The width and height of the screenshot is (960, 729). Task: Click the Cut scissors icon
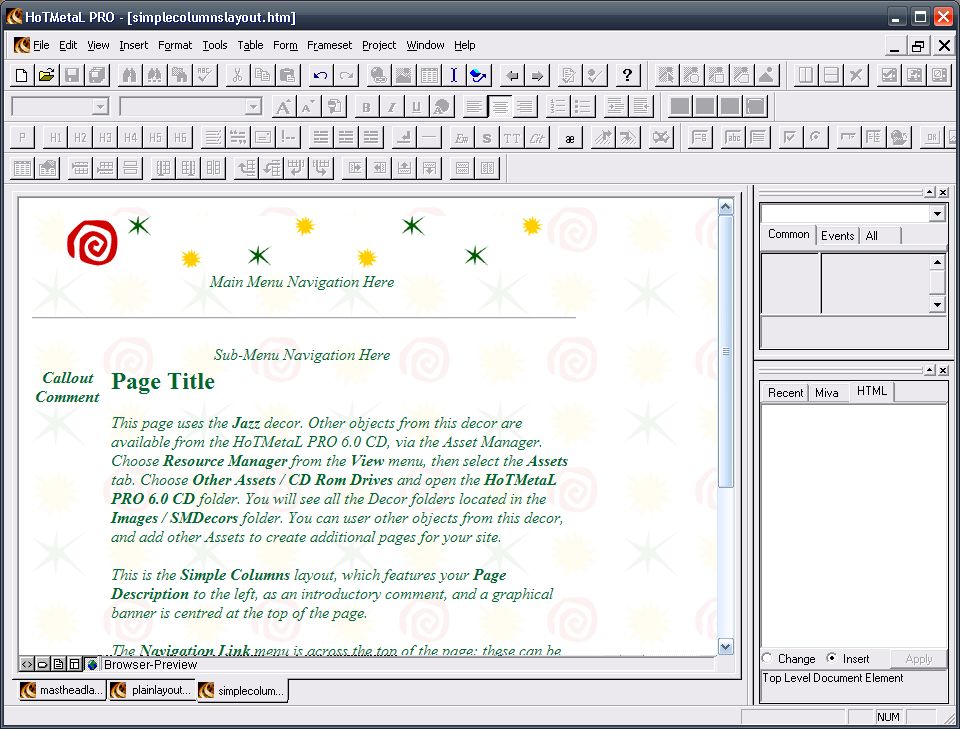236,75
